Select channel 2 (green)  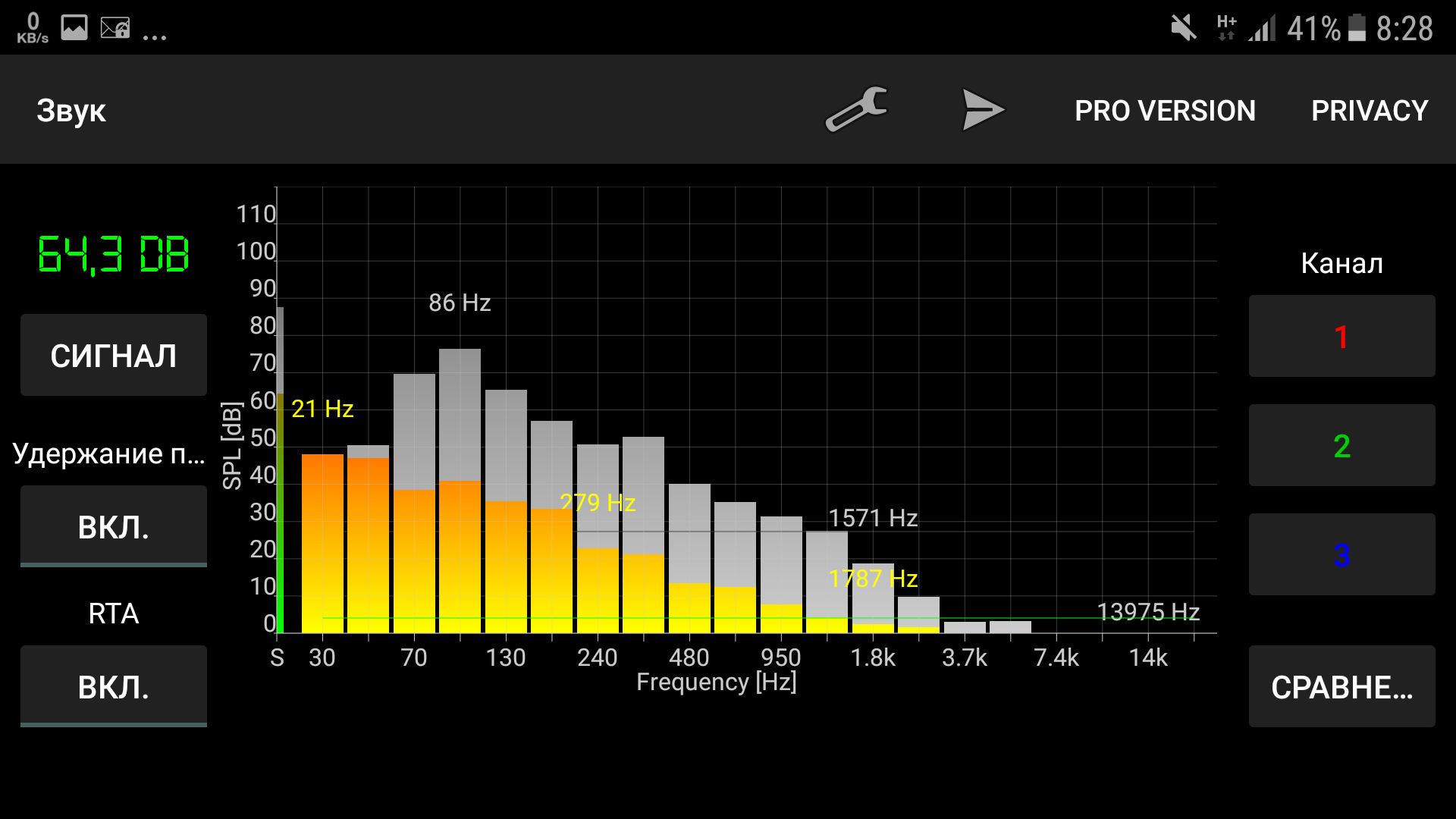click(1341, 446)
